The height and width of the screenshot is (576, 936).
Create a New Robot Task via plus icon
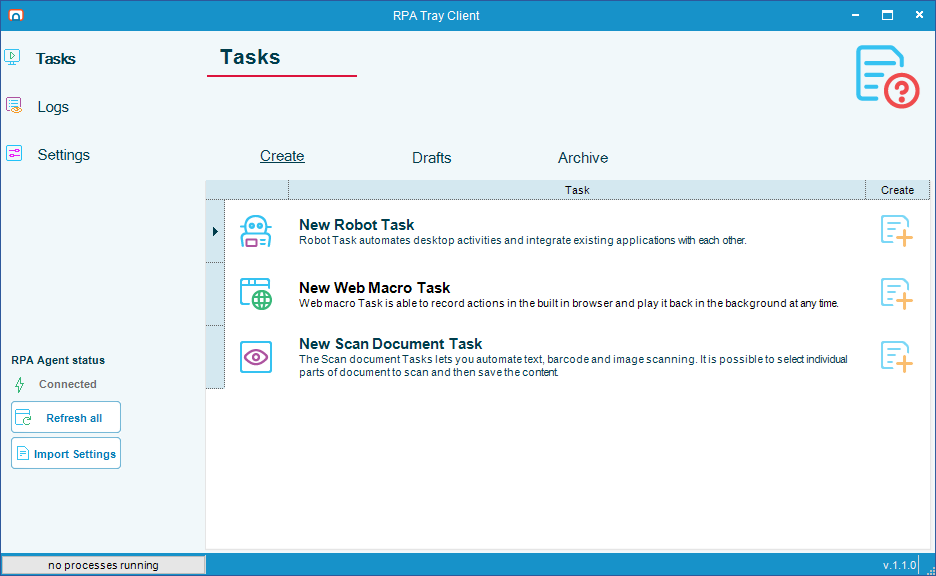(897, 231)
